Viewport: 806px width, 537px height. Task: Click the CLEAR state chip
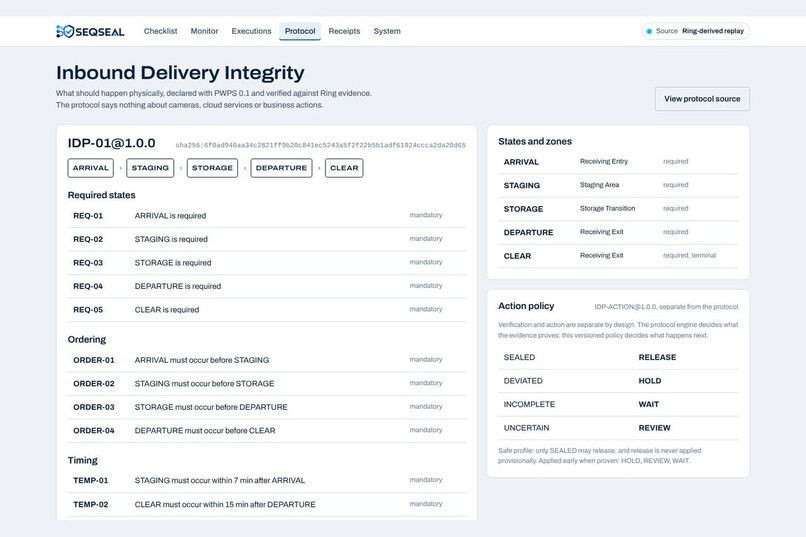[344, 168]
